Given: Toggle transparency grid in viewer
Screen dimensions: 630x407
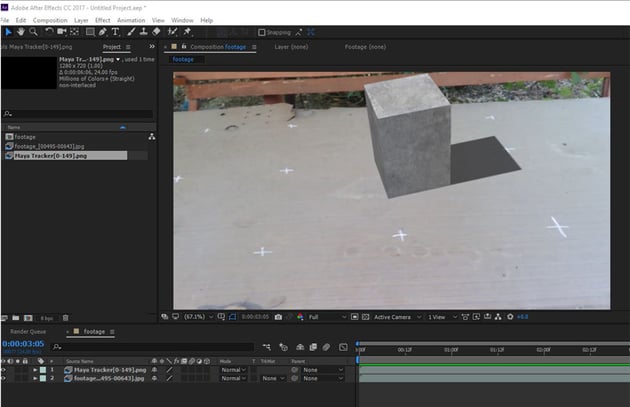Looking at the screenshot, I should click(x=365, y=317).
